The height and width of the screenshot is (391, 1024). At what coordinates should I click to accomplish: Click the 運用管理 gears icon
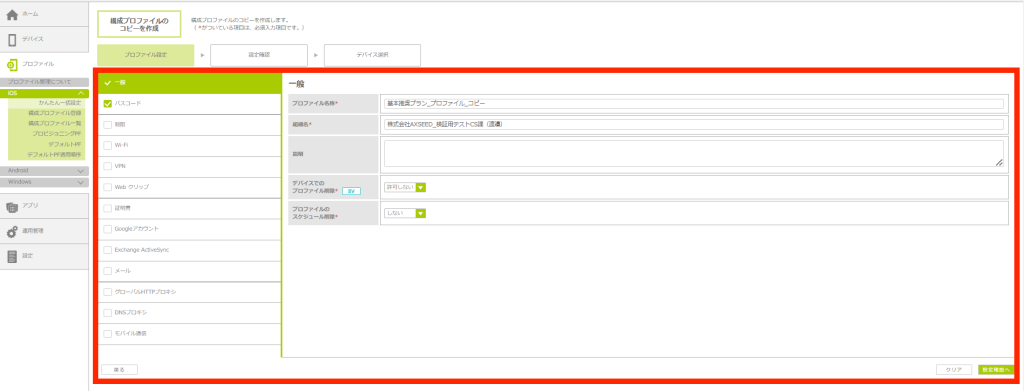click(12, 231)
